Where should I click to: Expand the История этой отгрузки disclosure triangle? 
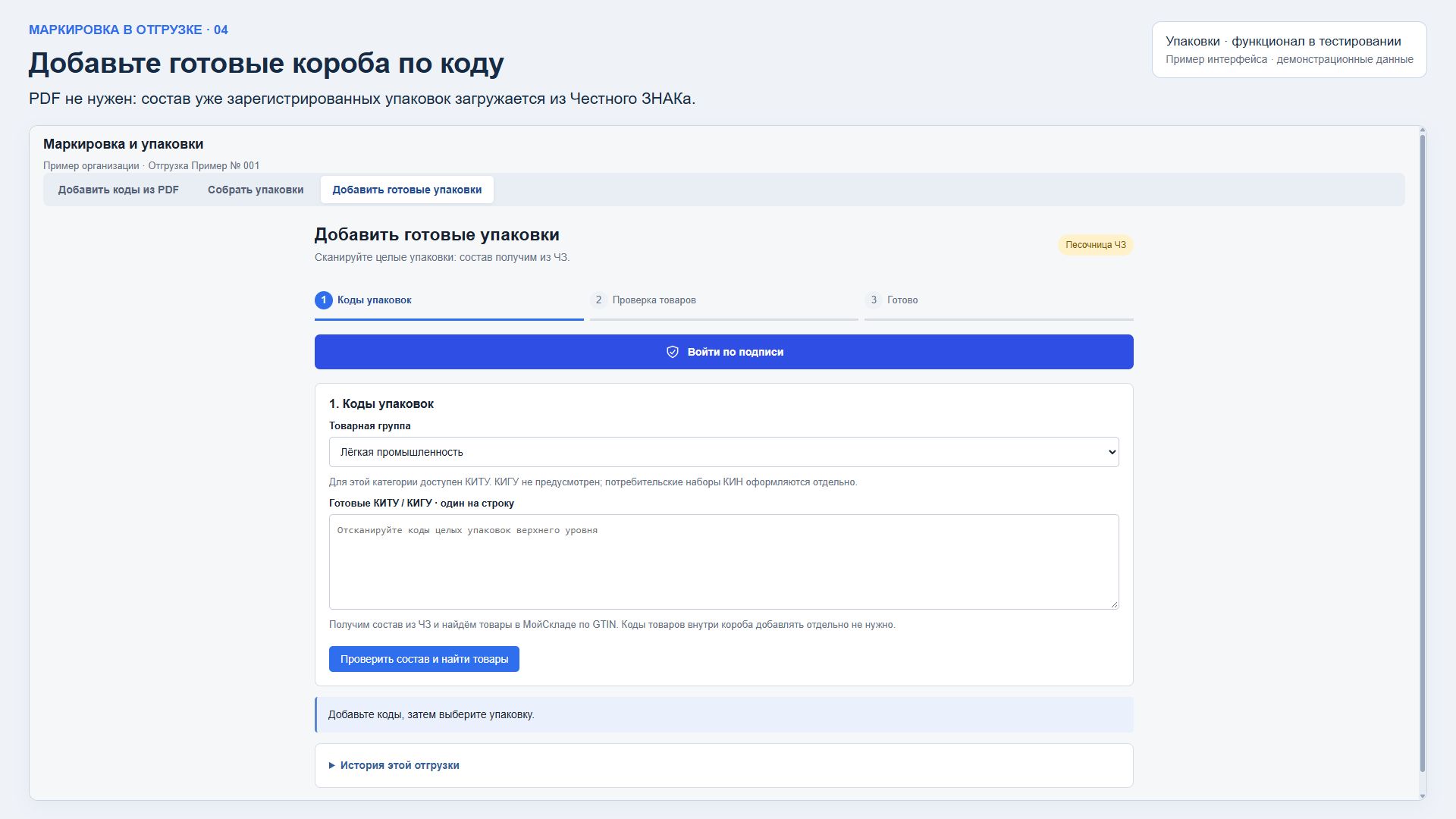pyautogui.click(x=332, y=766)
